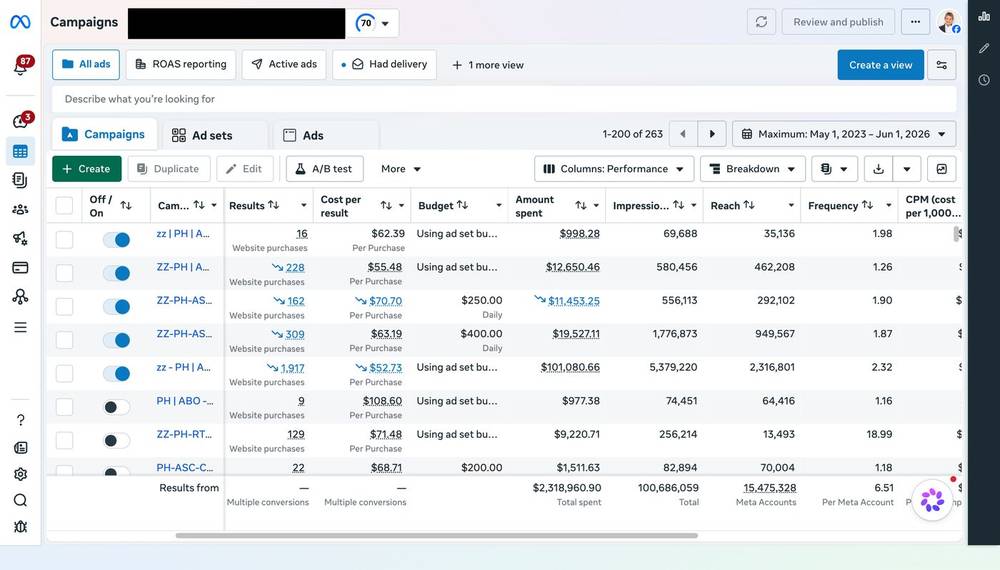Check the box for the 16-results row
This screenshot has height=570, width=1000.
(x=64, y=240)
